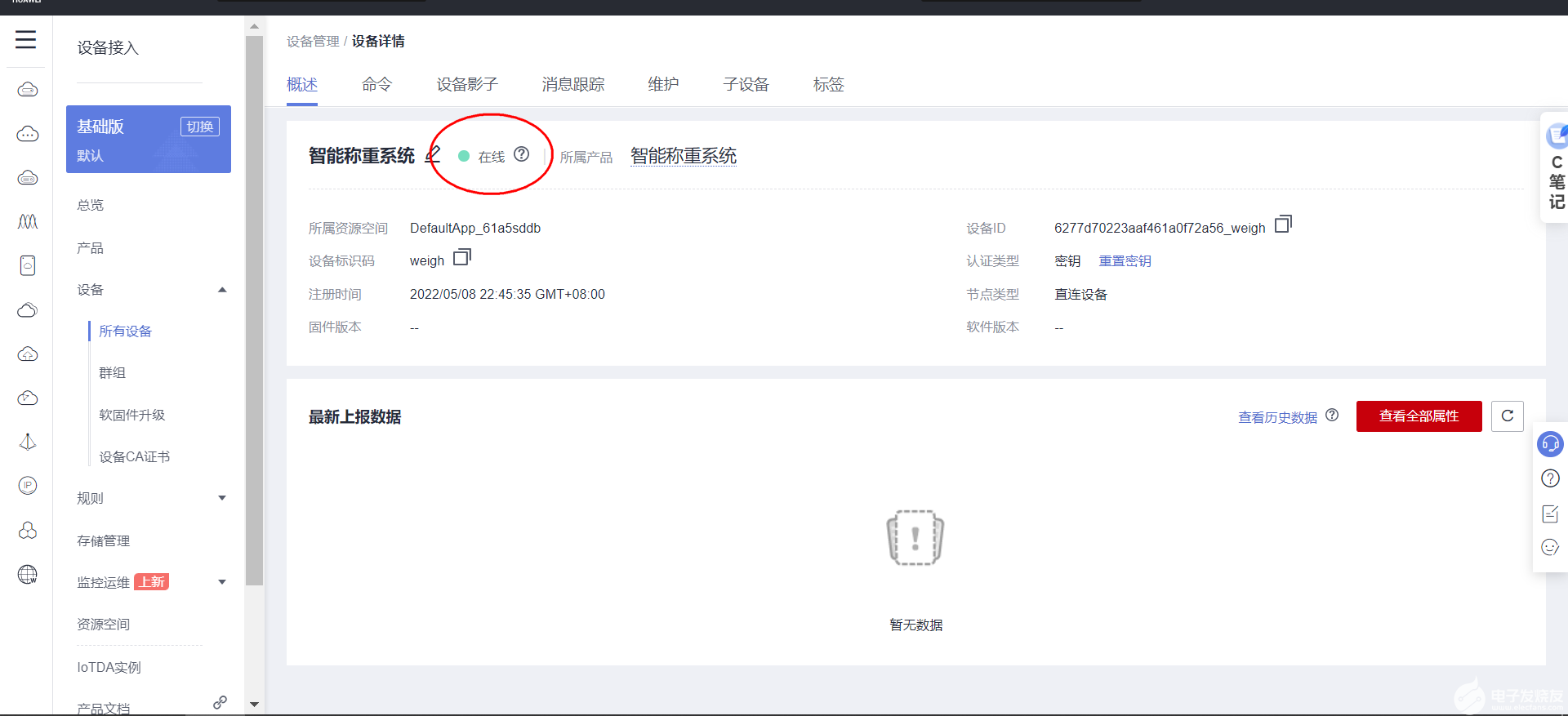This screenshot has width=1568, height=716.
Task: Click the sidebar scroll-down arrow
Action: tap(254, 704)
